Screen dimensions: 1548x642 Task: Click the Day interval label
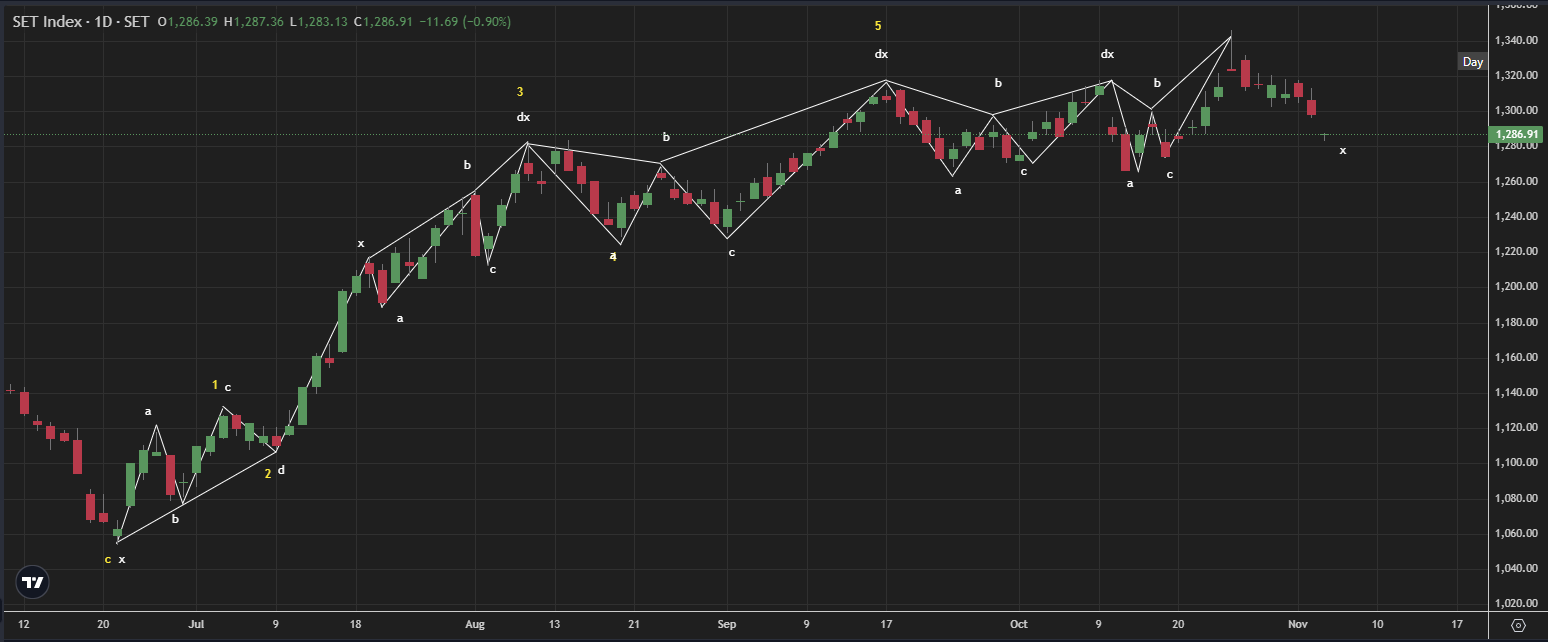1473,62
